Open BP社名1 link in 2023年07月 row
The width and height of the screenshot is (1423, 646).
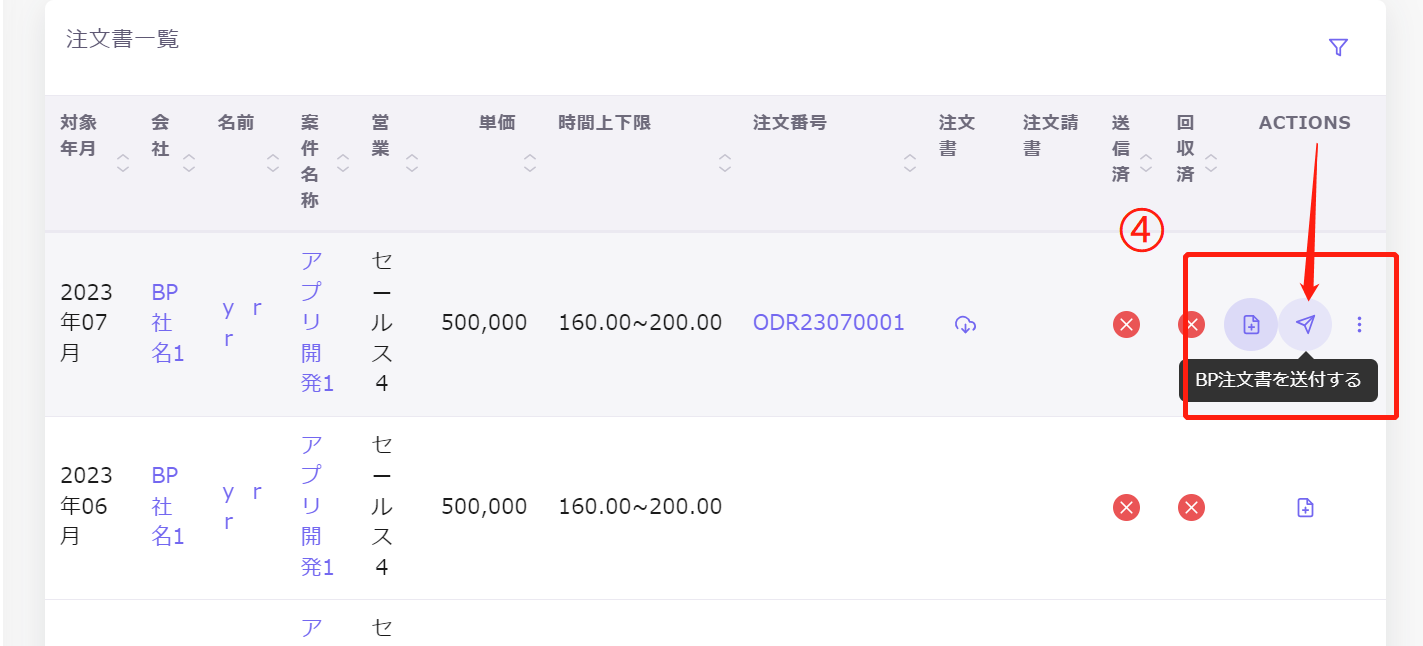click(x=167, y=323)
